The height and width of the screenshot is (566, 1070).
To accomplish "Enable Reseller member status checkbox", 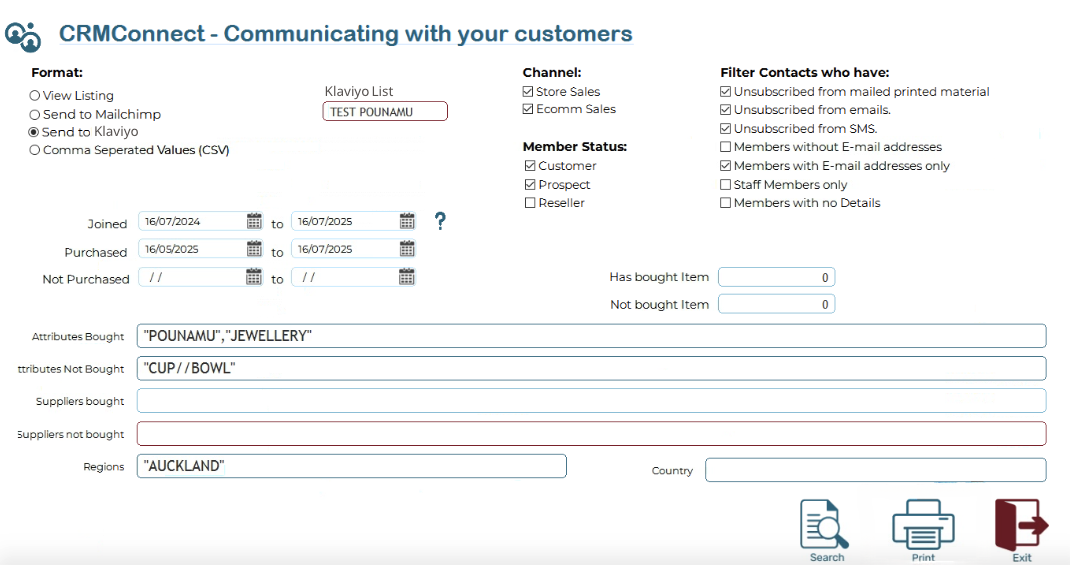I will point(530,203).
